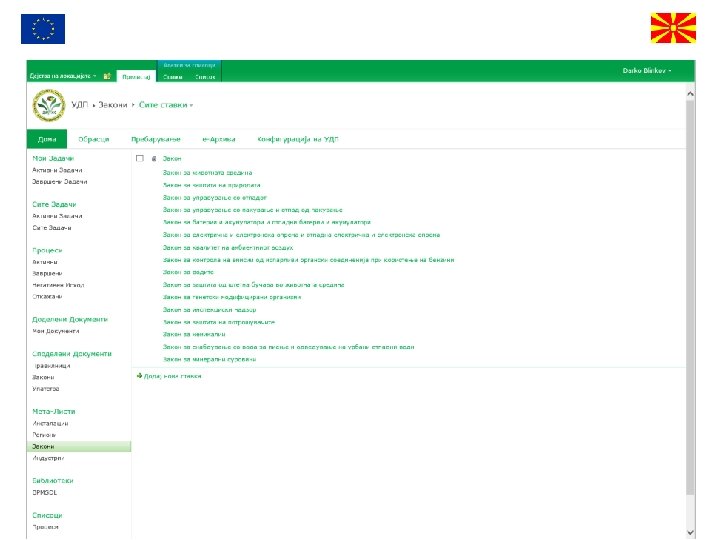The height and width of the screenshot is (540, 720).
Task: Open Активни Задачи under Мои Задачи
Action: click(x=57, y=170)
